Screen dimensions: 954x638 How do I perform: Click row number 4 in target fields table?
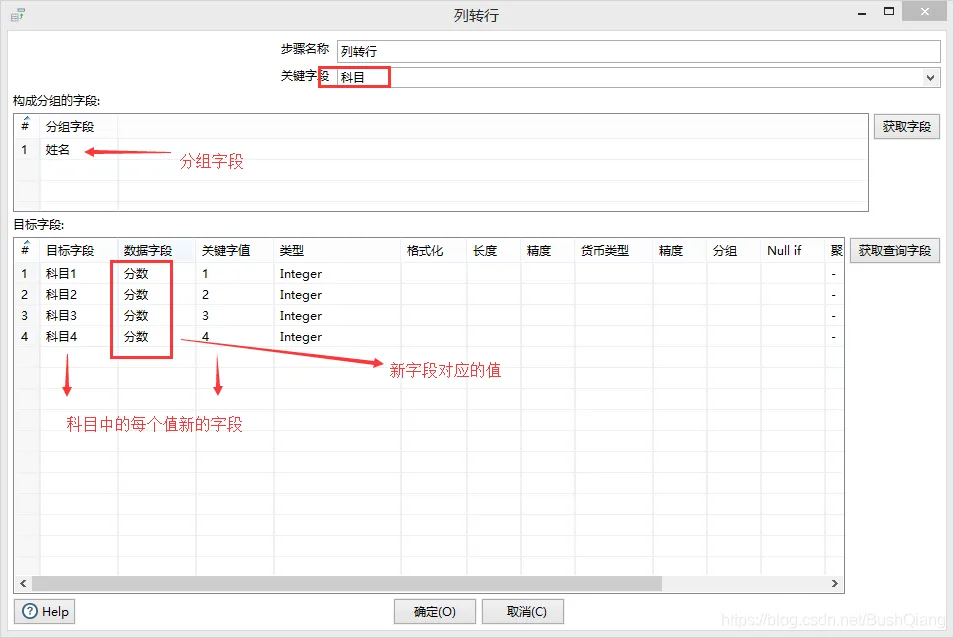pyautogui.click(x=24, y=336)
